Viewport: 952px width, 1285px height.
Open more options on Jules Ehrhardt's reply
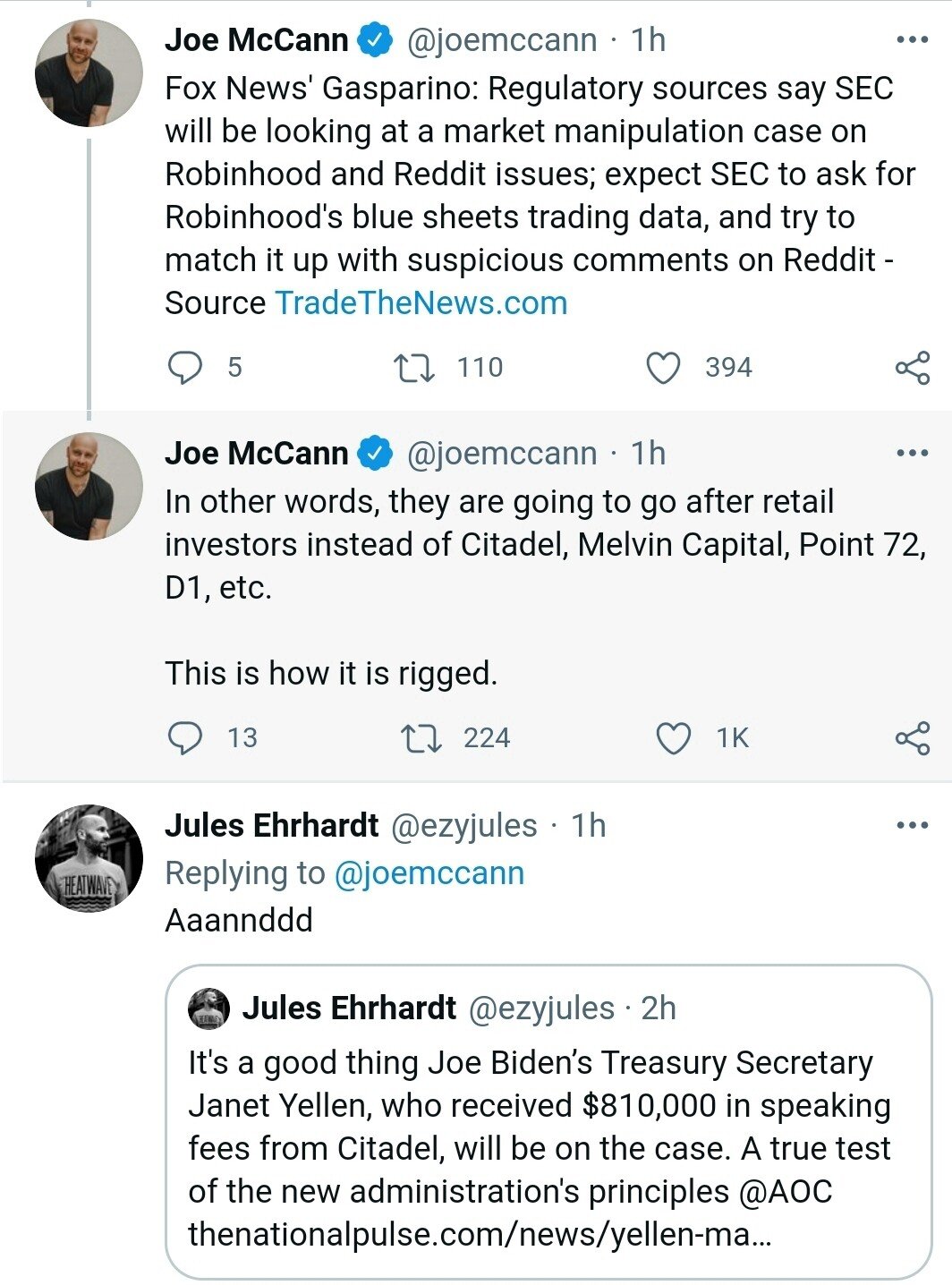pyautogui.click(x=912, y=825)
